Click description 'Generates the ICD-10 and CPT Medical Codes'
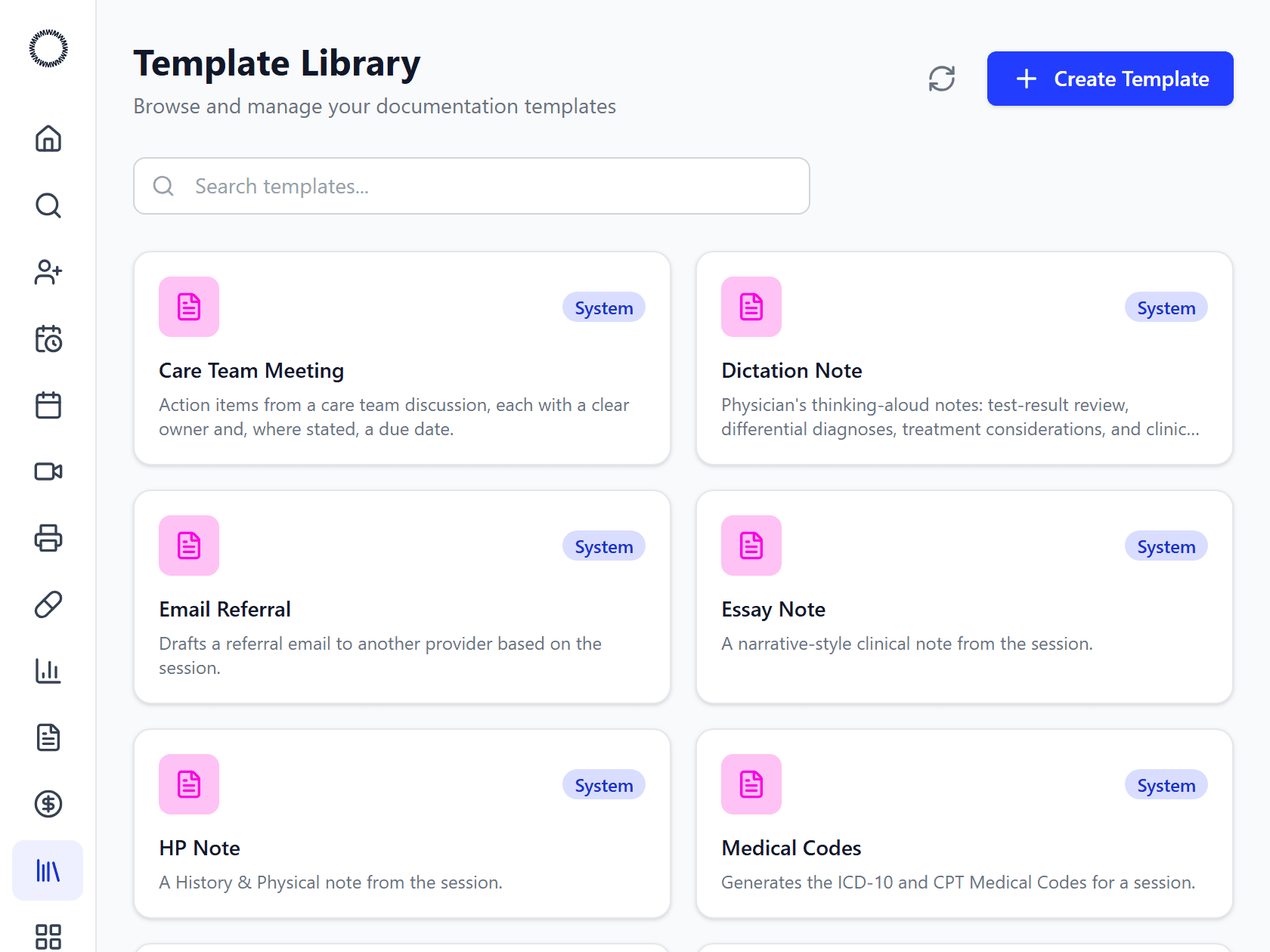The height and width of the screenshot is (952, 1270). click(x=958, y=882)
